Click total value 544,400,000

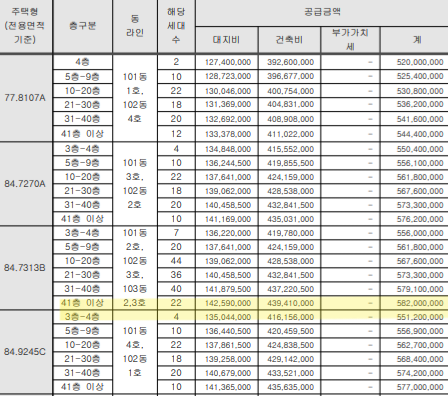(x=420, y=134)
